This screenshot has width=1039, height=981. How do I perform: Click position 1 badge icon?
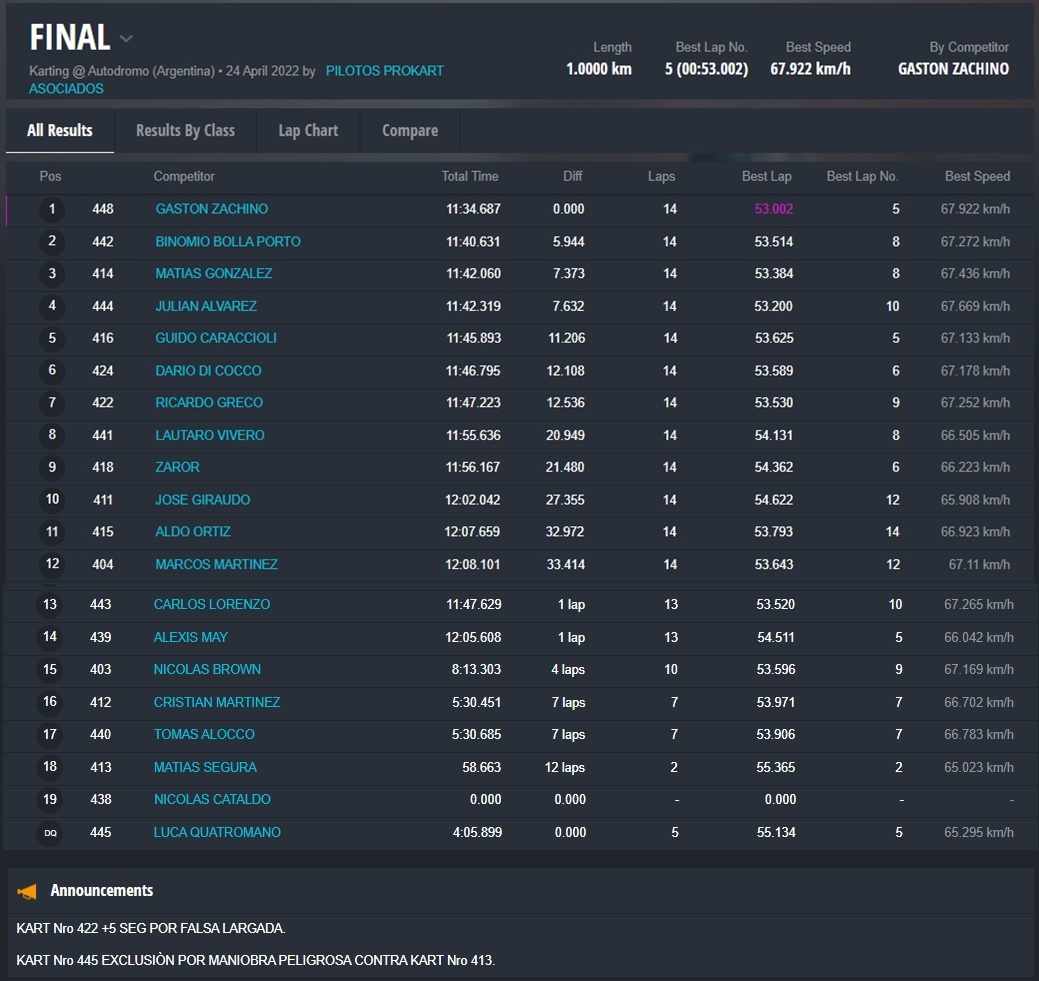52,210
